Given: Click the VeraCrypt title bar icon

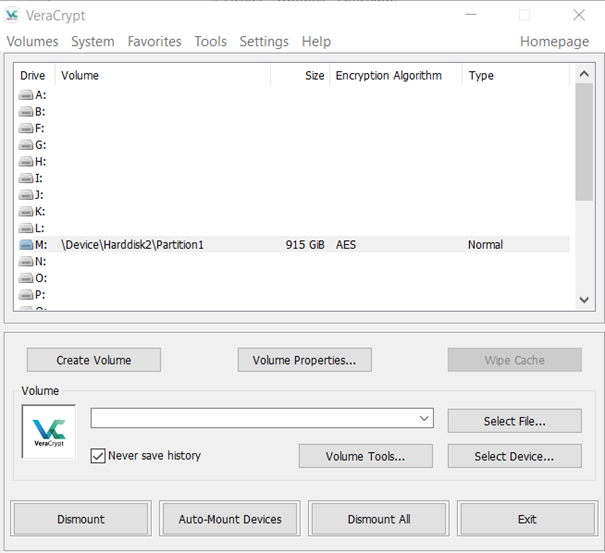Looking at the screenshot, I should pos(12,15).
